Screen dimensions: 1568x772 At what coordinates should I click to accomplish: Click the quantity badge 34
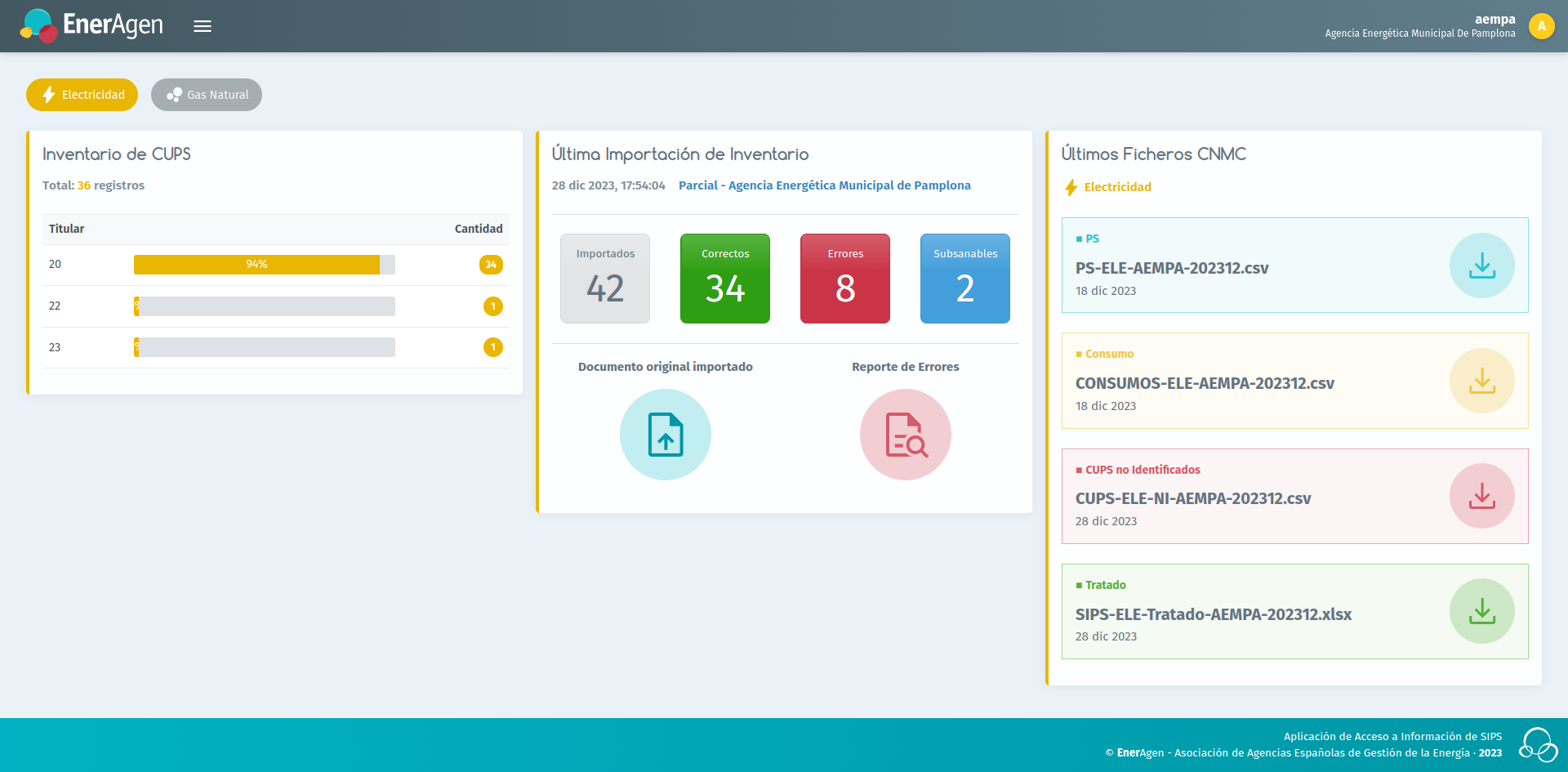pos(491,265)
